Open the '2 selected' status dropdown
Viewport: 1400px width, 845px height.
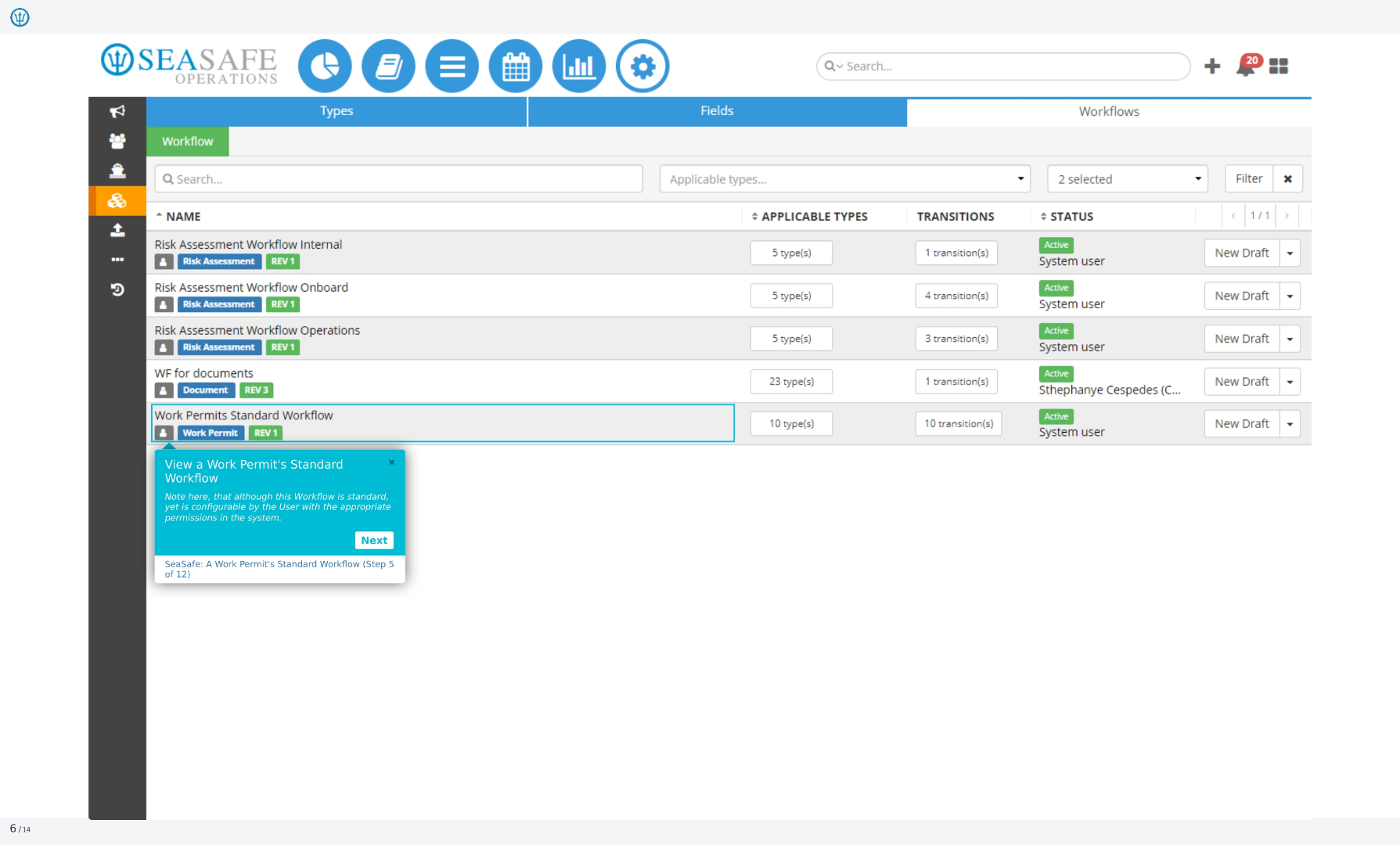[1128, 179]
